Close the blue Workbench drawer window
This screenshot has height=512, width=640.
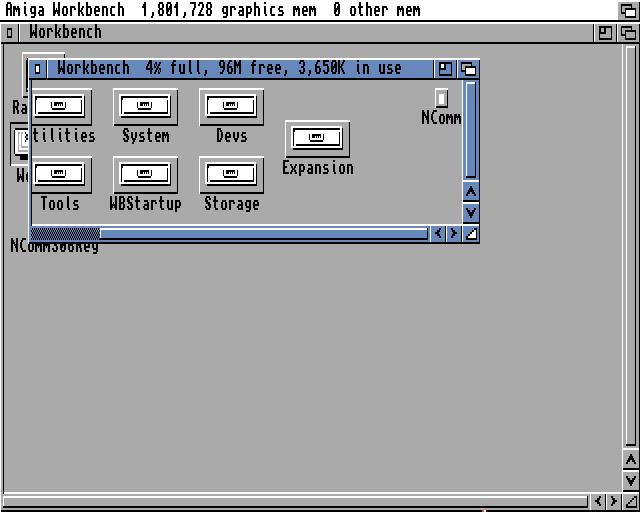38,69
